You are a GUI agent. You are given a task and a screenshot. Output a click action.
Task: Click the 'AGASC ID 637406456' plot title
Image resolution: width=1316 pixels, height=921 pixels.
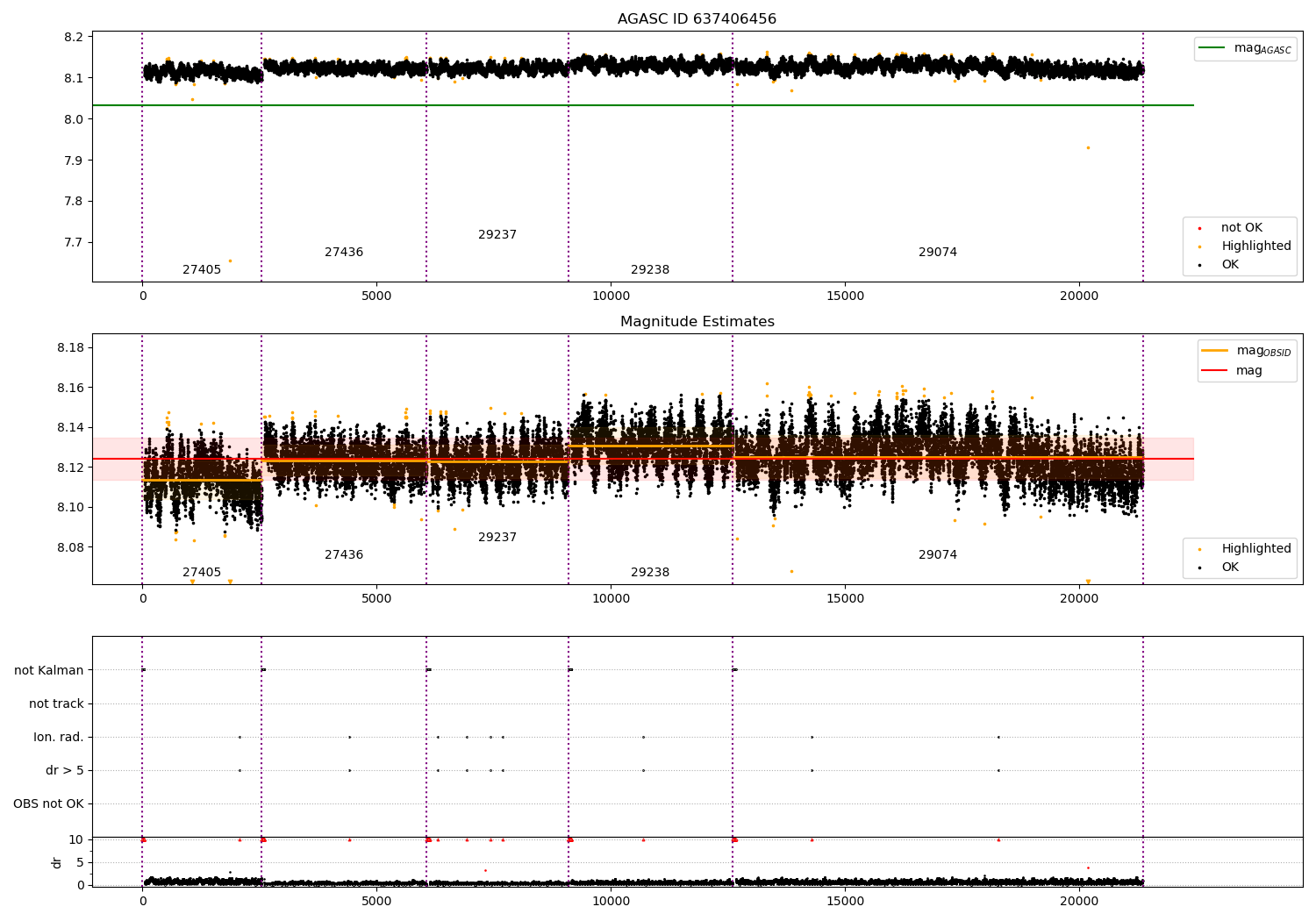coord(697,19)
